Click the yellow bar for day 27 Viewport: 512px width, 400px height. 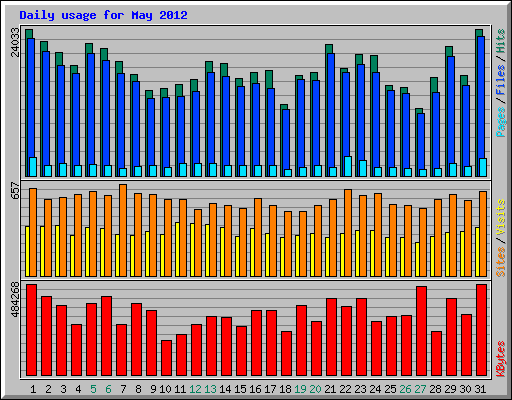417,259
